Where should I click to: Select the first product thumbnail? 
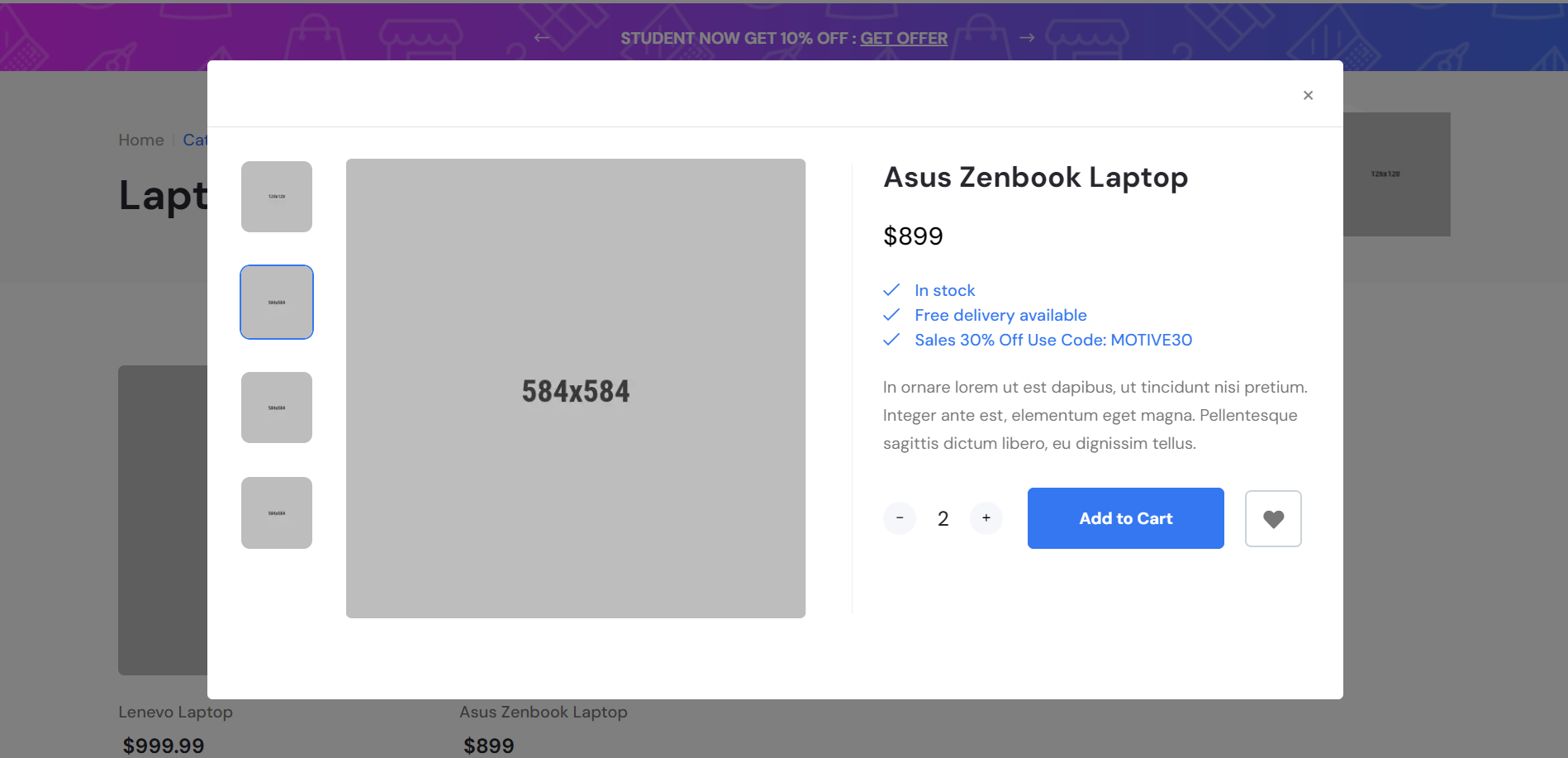[x=277, y=197]
